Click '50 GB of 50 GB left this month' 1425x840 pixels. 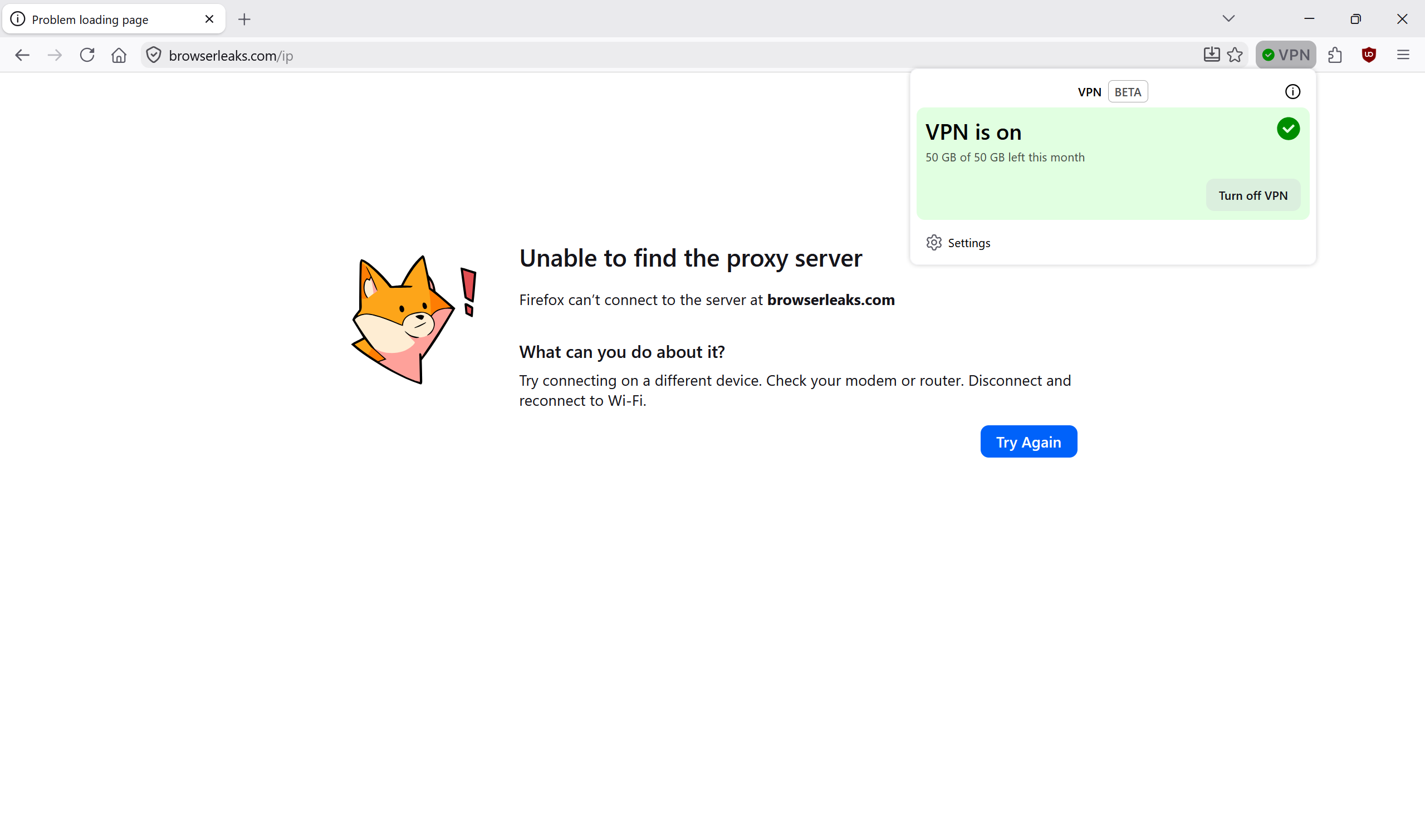(1005, 158)
